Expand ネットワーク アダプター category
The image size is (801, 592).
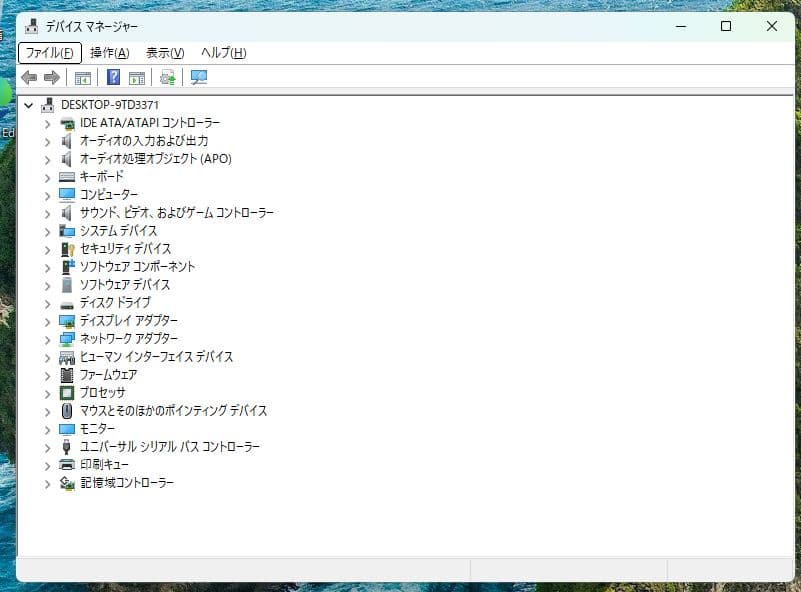click(46, 338)
